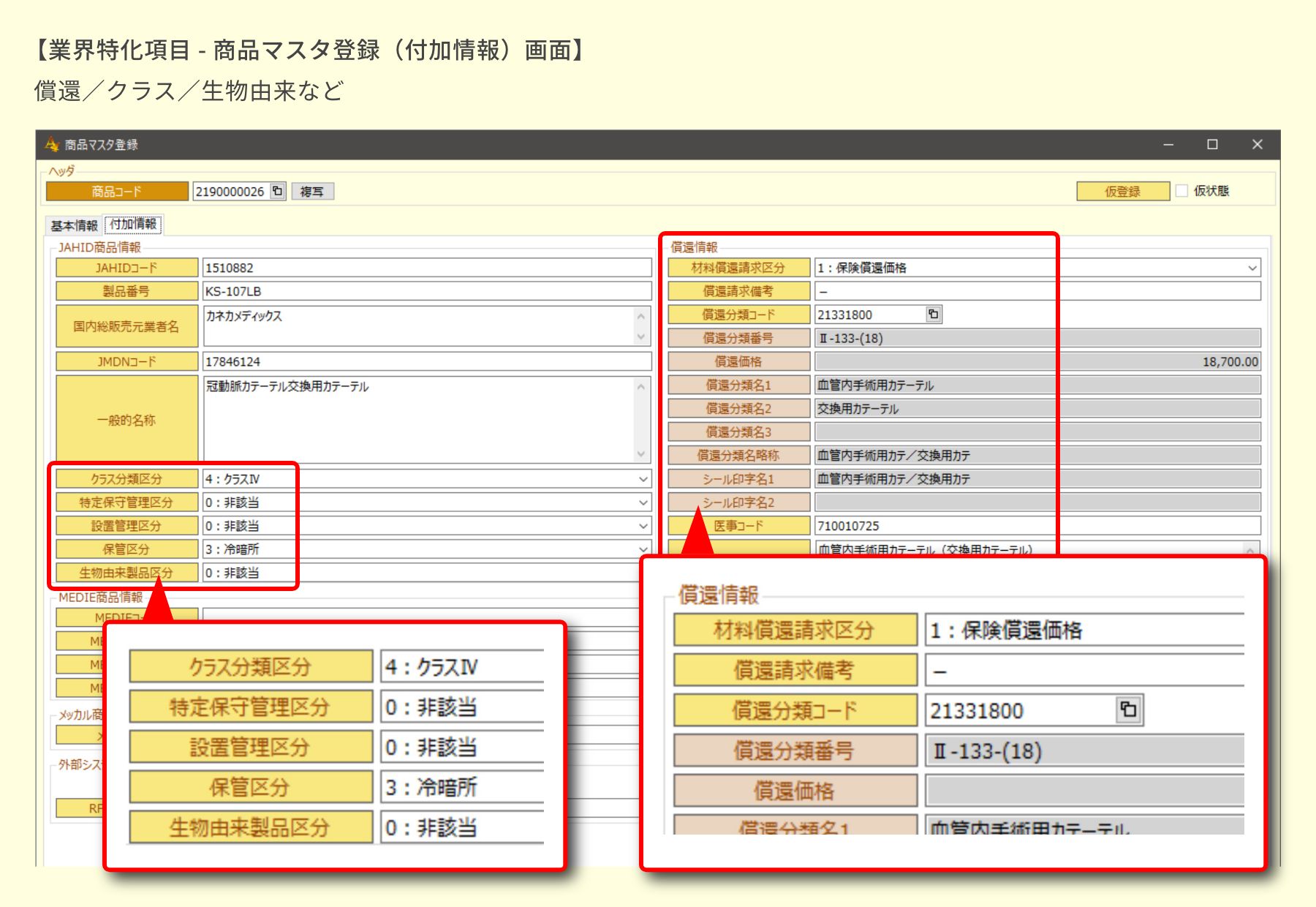Click scroll down arrow in 一般的名称 box
The height and width of the screenshot is (907, 1316).
point(641,453)
